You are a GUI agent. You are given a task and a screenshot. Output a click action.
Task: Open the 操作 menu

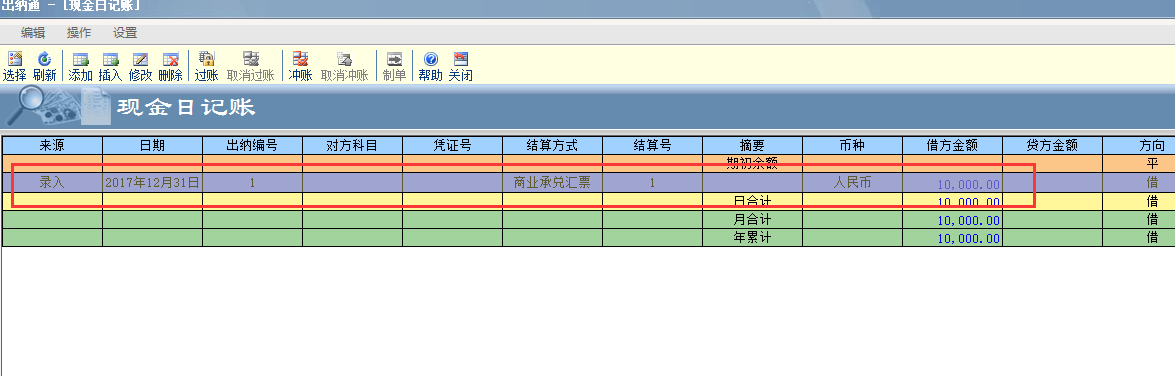79,33
